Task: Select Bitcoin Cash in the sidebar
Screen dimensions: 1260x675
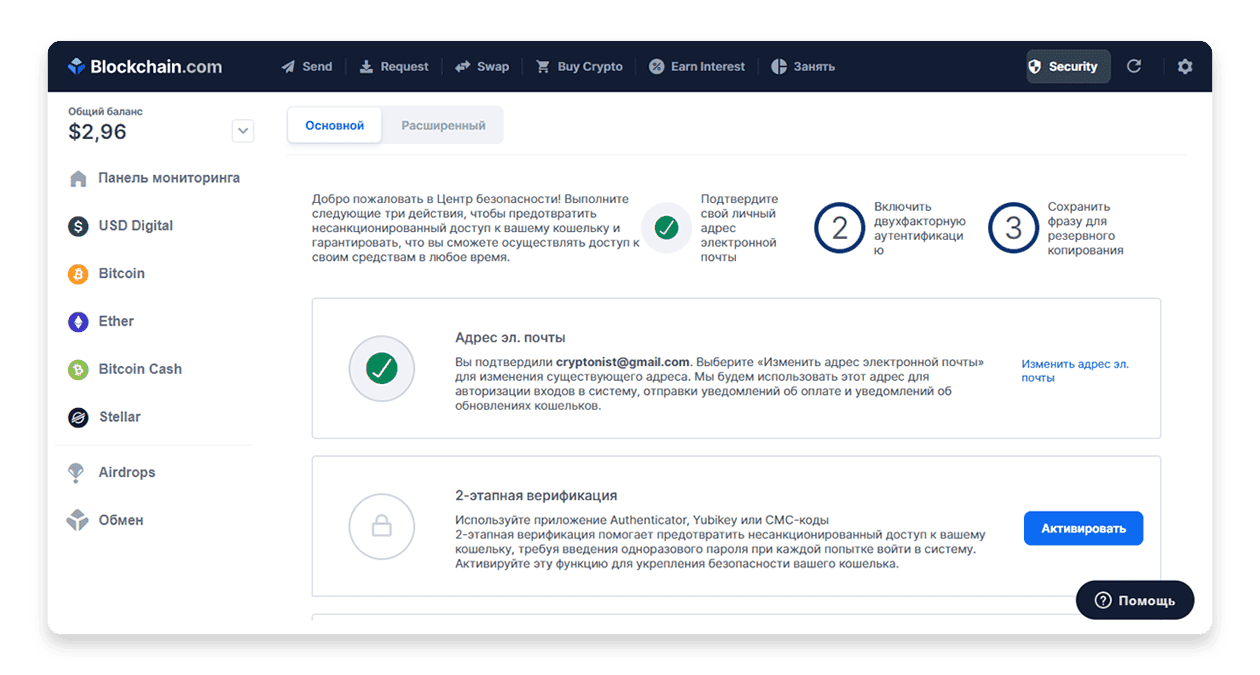Action: (x=125, y=370)
